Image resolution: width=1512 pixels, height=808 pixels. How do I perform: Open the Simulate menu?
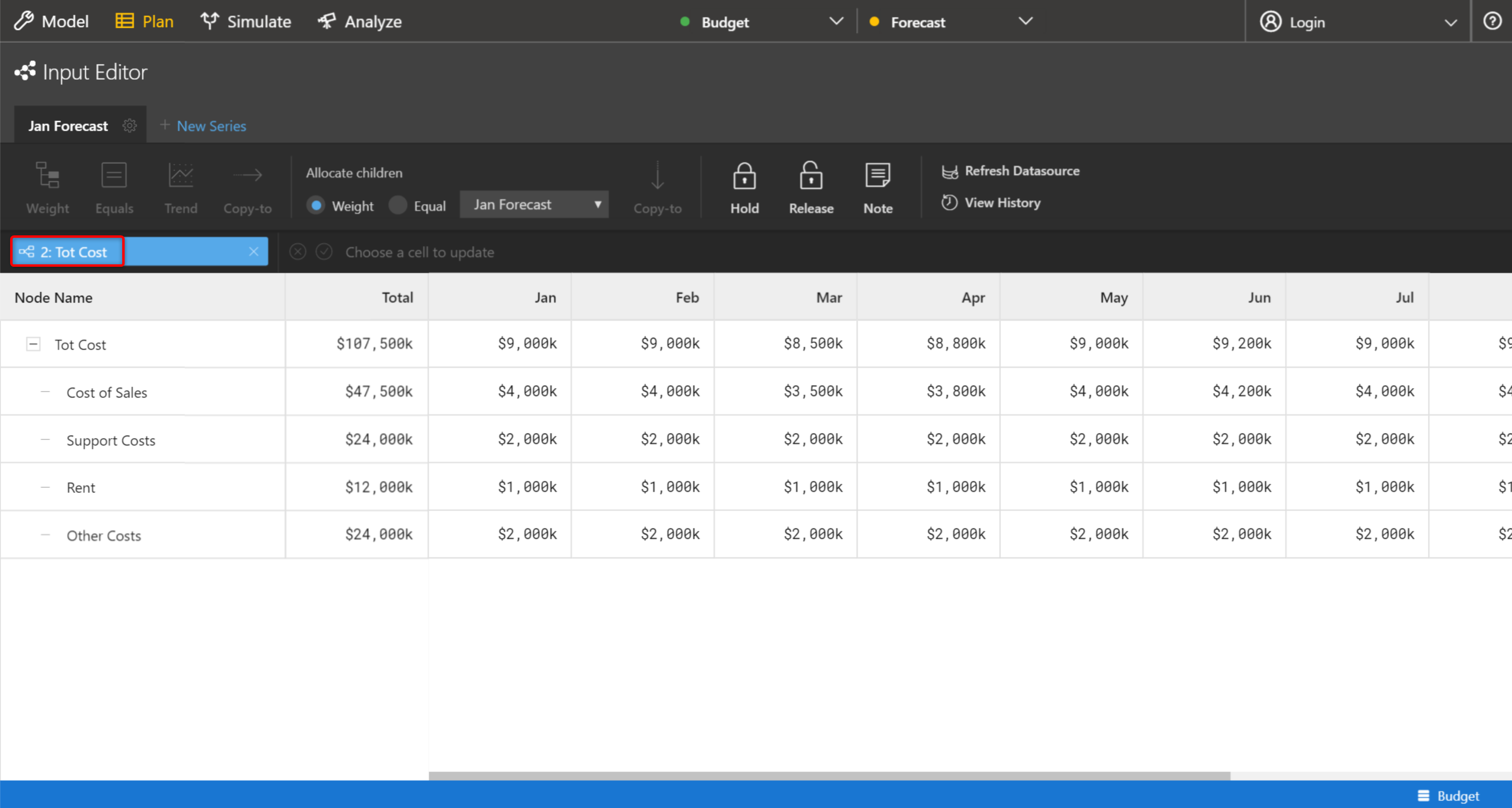(245, 22)
